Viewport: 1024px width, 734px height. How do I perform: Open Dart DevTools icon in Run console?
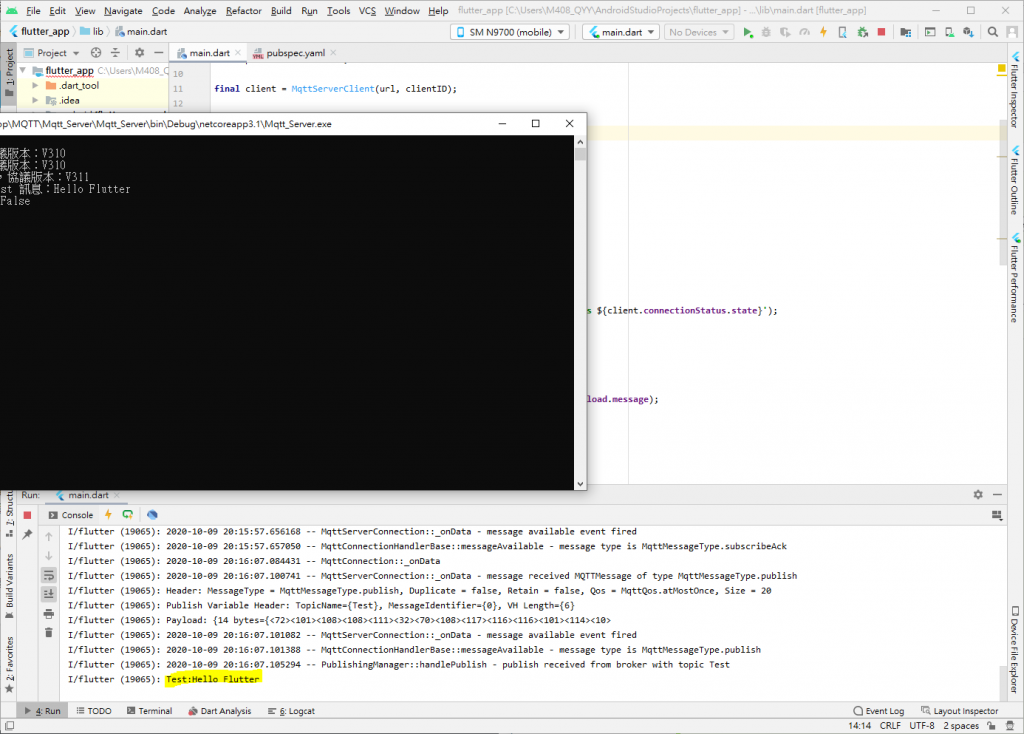[x=152, y=515]
